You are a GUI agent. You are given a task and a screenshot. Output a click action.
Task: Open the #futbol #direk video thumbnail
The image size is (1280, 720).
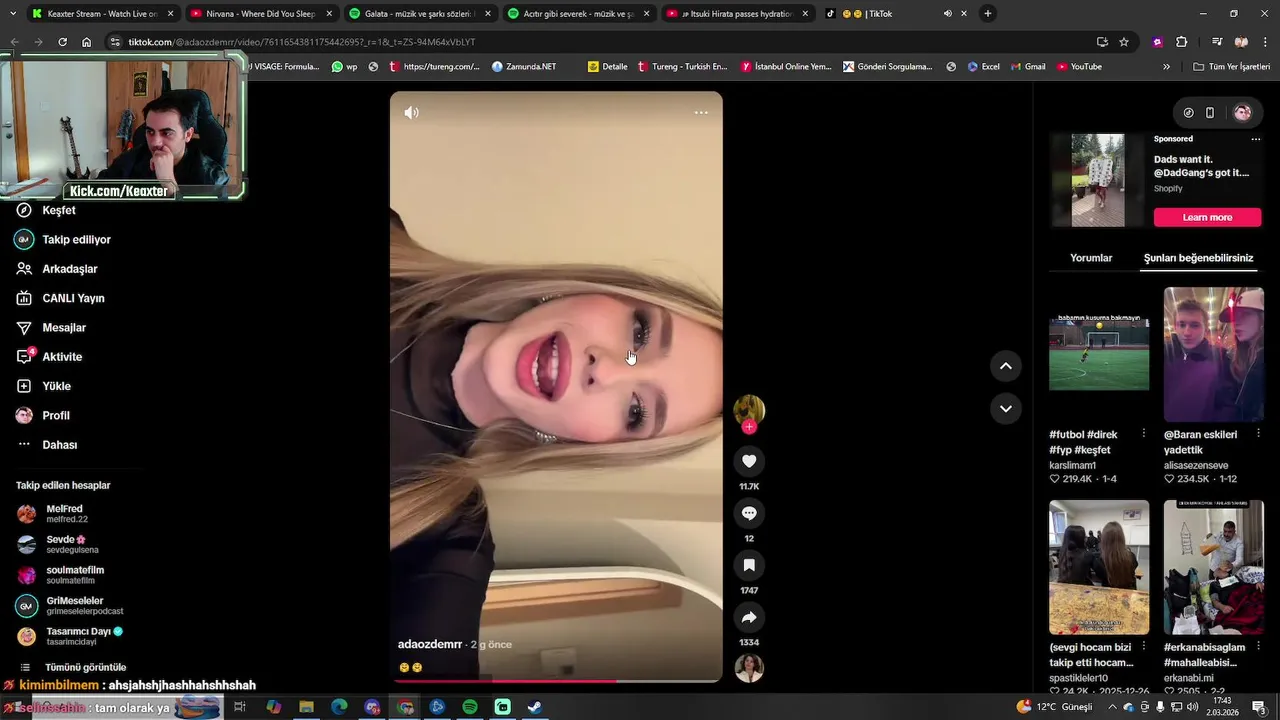point(1099,354)
